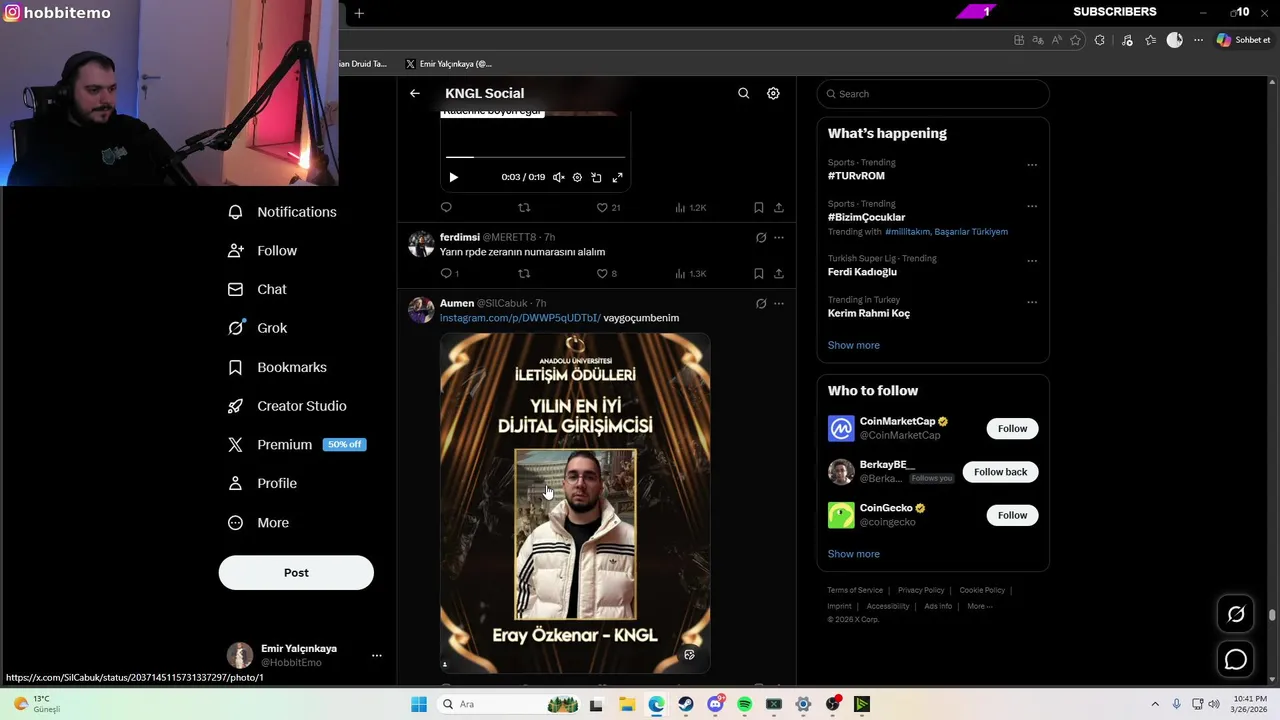Reply to ferdimsi's post

click(450, 273)
